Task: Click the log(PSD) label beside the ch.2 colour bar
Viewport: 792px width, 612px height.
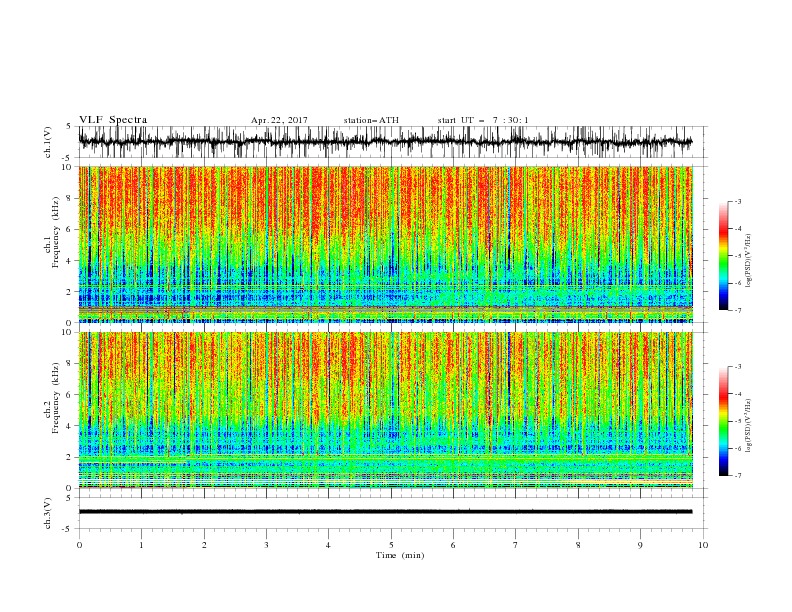Action: click(748, 425)
